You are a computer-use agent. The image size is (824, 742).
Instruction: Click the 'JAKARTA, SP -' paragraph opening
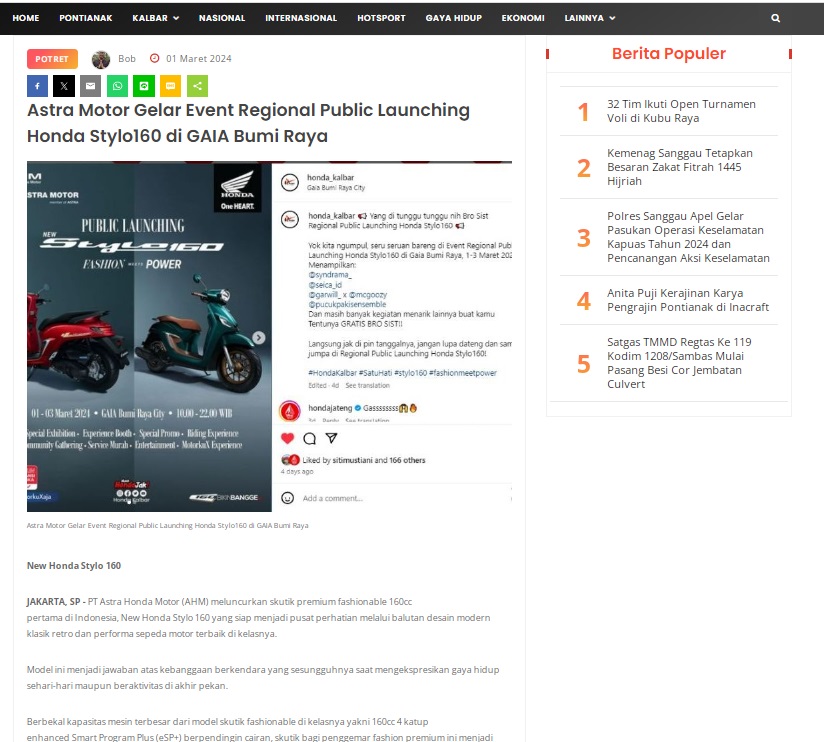(x=56, y=602)
